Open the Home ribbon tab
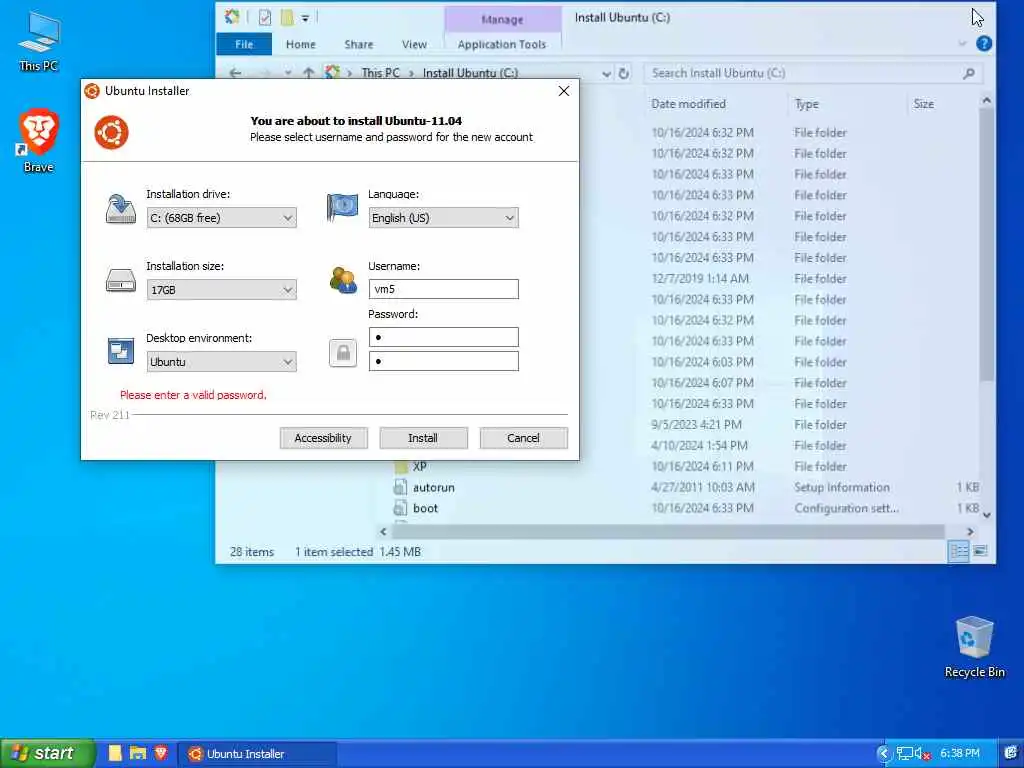1024x768 pixels. click(x=300, y=44)
